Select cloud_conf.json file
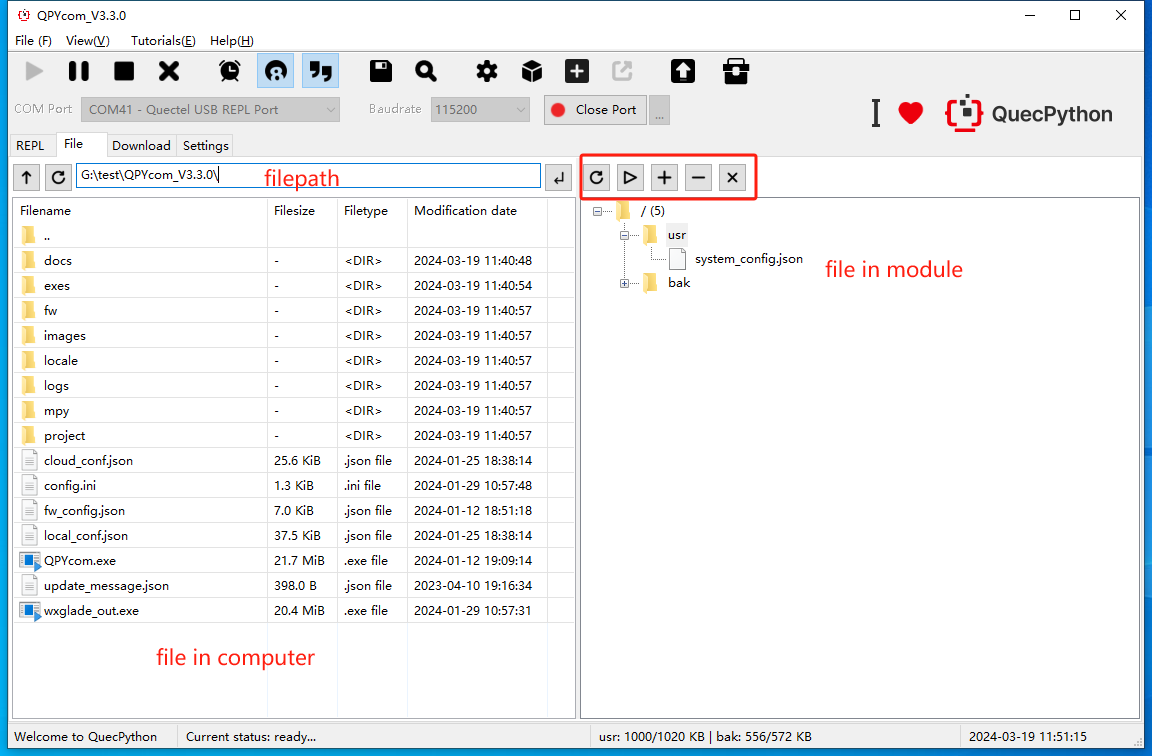The height and width of the screenshot is (756, 1152). pyautogui.click(x=294, y=461)
